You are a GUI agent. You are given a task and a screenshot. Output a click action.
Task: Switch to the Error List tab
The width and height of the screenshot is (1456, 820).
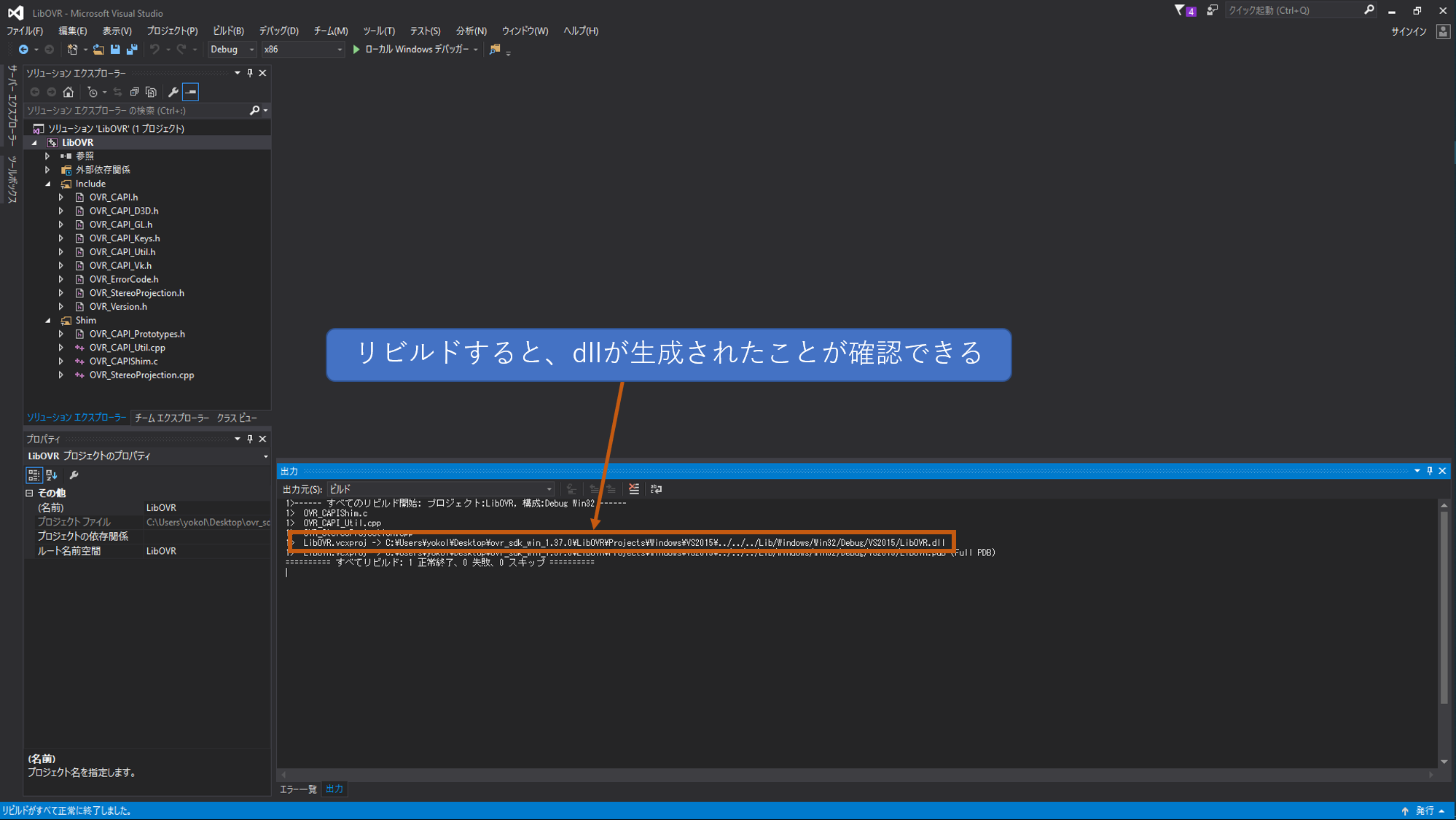click(x=298, y=789)
